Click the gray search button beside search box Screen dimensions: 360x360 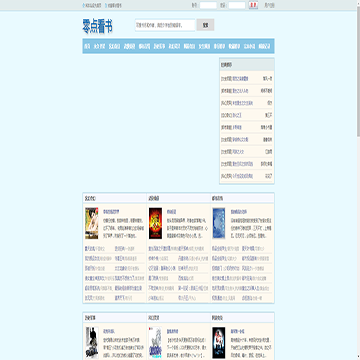205,25
